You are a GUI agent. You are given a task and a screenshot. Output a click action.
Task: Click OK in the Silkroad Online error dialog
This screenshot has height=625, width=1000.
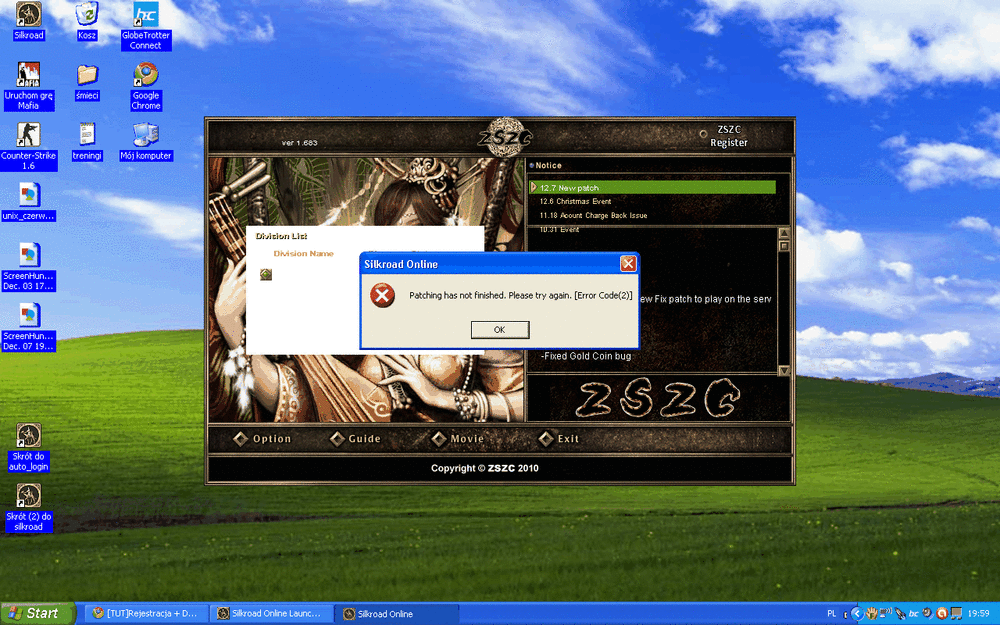tap(499, 330)
